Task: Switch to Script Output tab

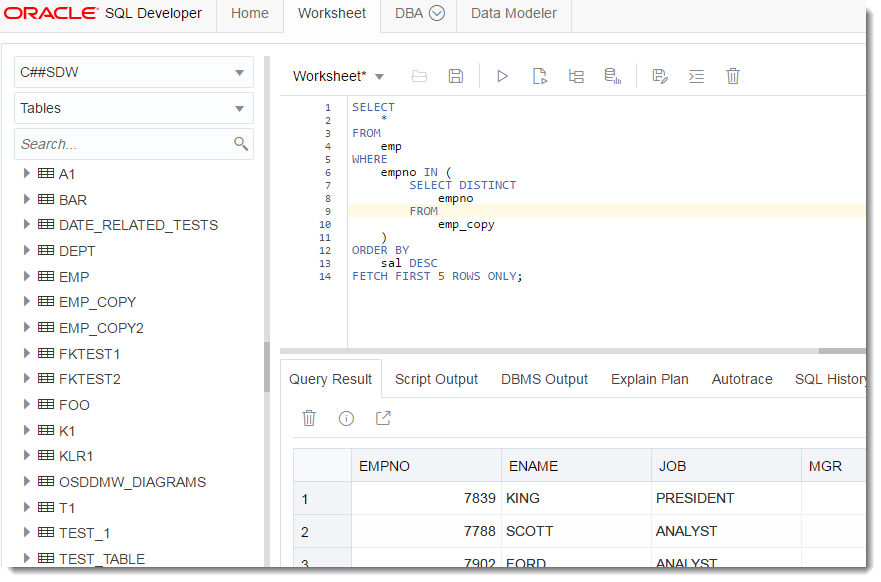Action: pyautogui.click(x=436, y=379)
